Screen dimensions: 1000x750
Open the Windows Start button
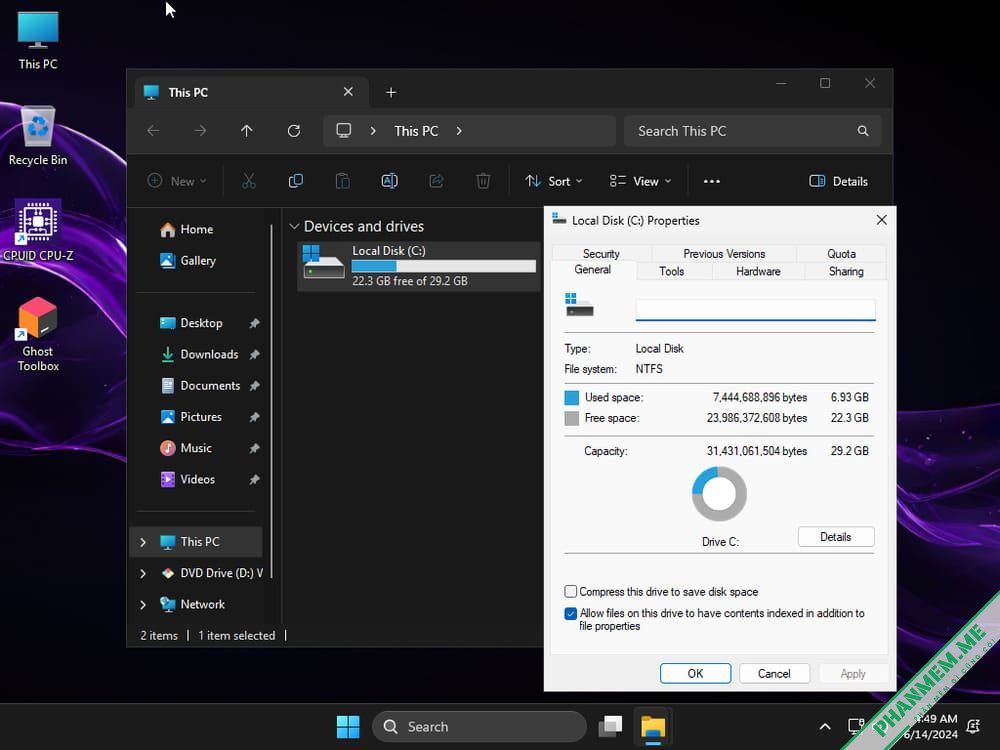click(348, 726)
